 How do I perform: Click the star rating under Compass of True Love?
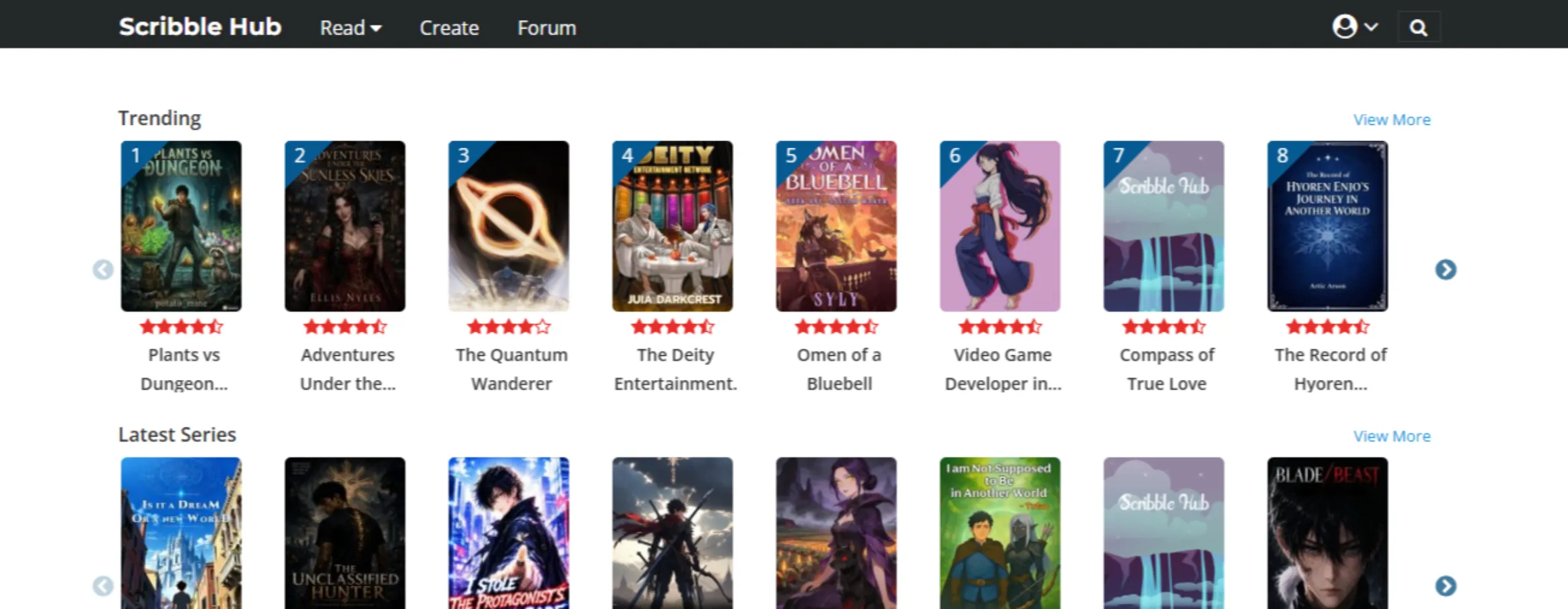coord(1164,327)
